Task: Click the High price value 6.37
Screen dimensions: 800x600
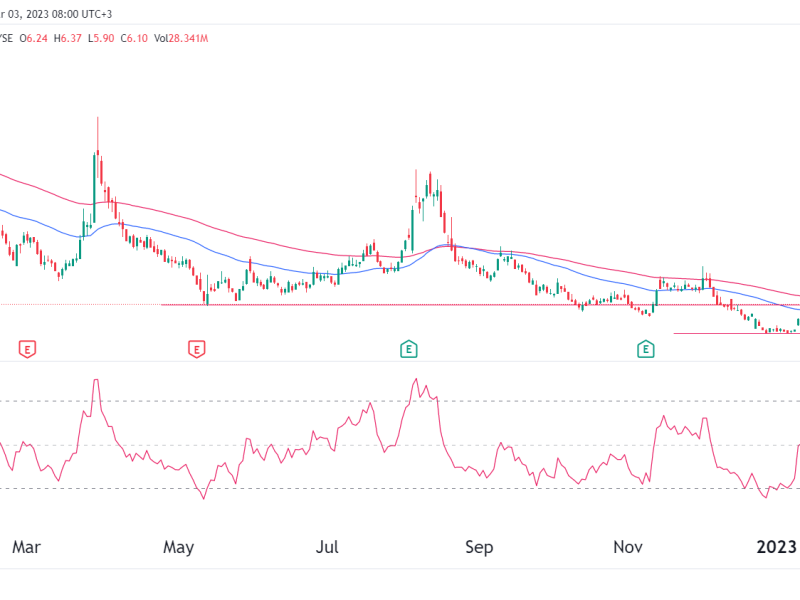Action: pos(70,38)
